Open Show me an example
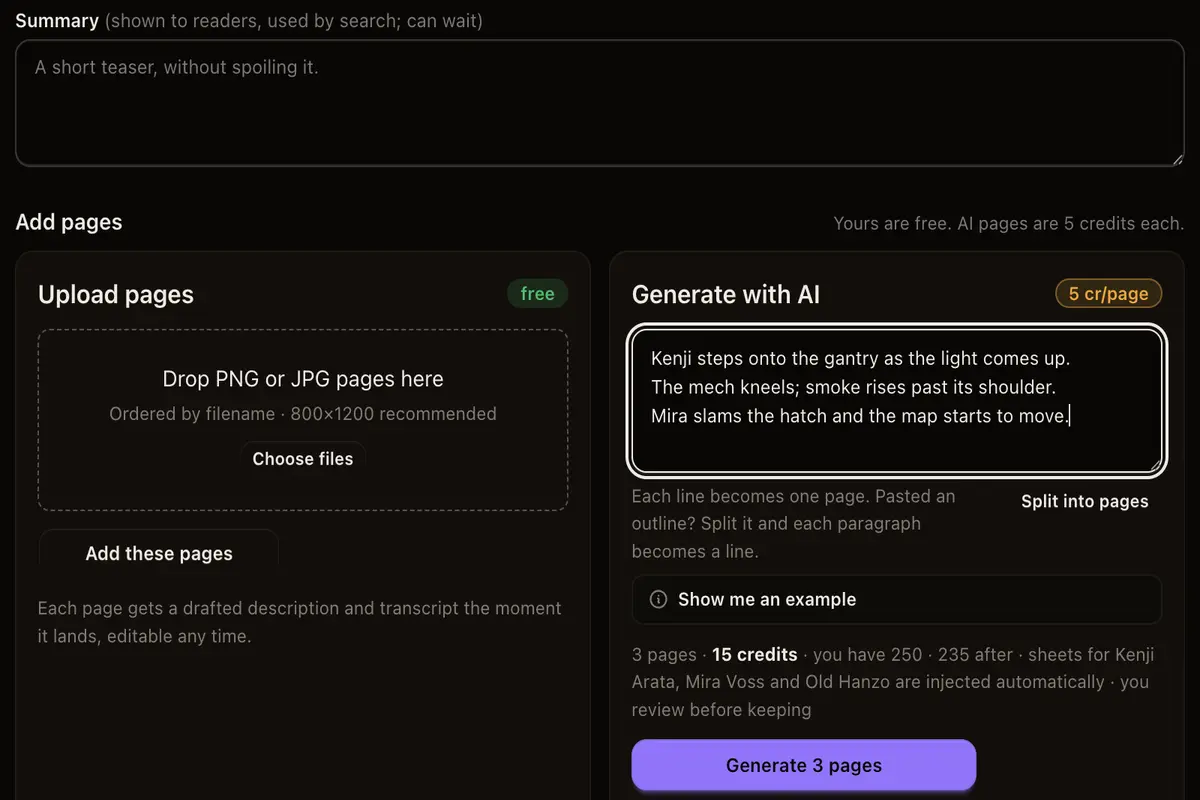1200x800 pixels. click(x=897, y=600)
